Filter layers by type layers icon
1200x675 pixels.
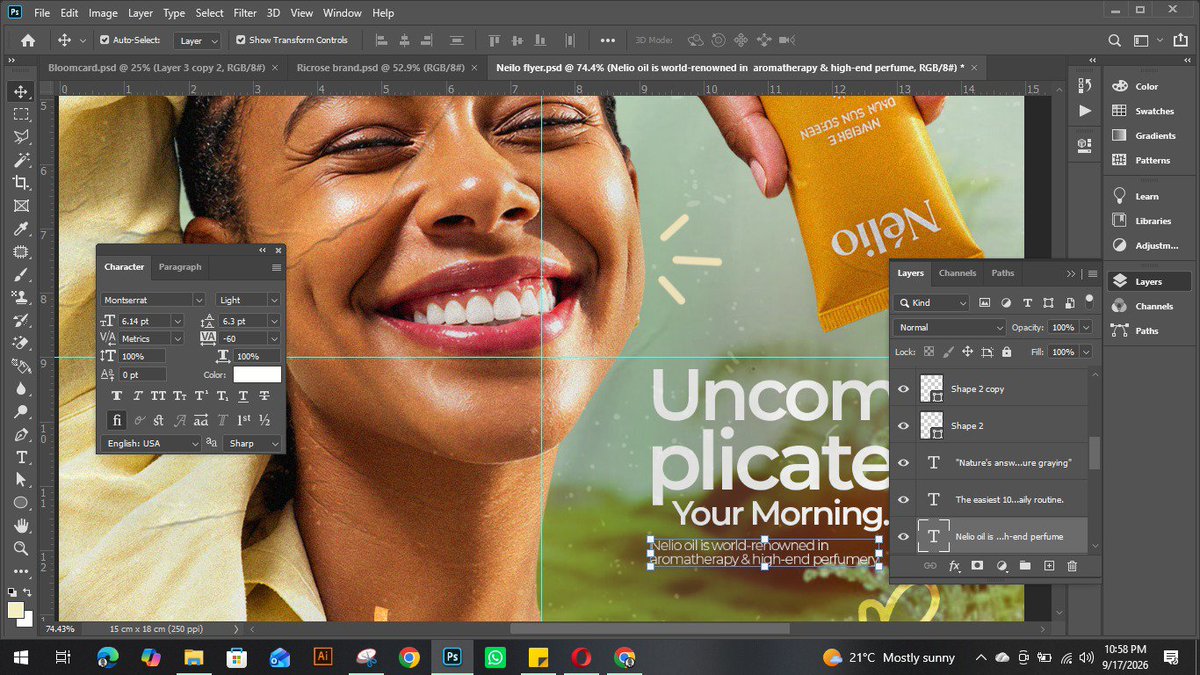[1027, 302]
